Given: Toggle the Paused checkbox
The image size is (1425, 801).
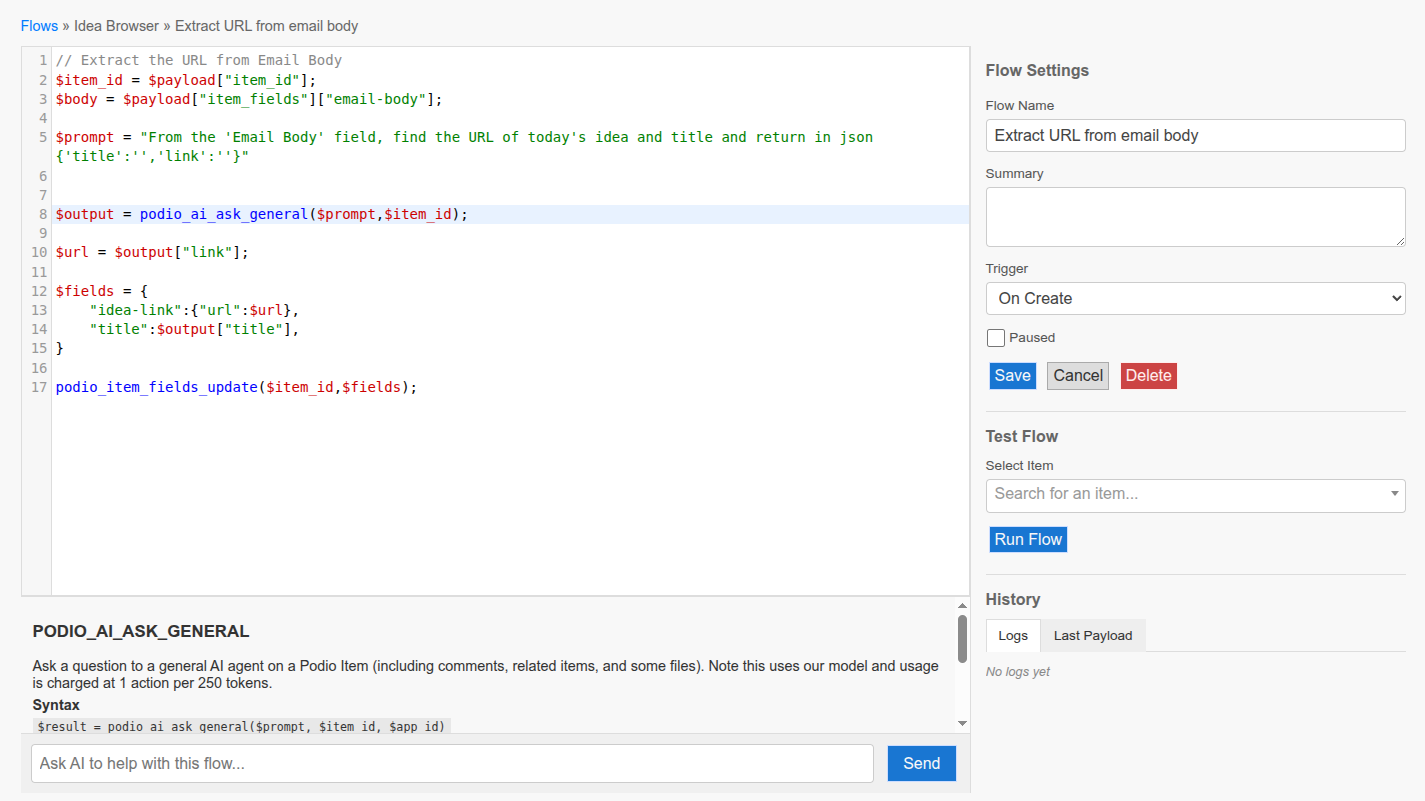Looking at the screenshot, I should click(x=996, y=338).
